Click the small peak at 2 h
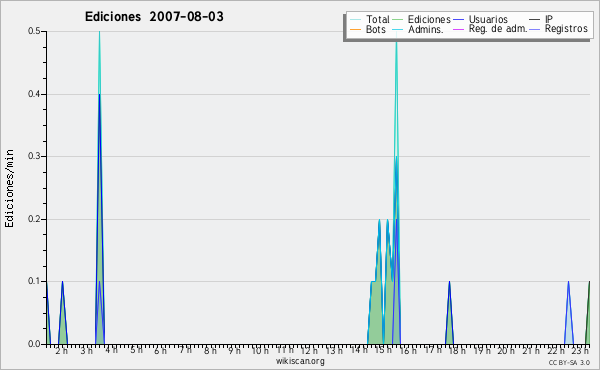Viewport: 600px width, 370px height. [x=62, y=314]
